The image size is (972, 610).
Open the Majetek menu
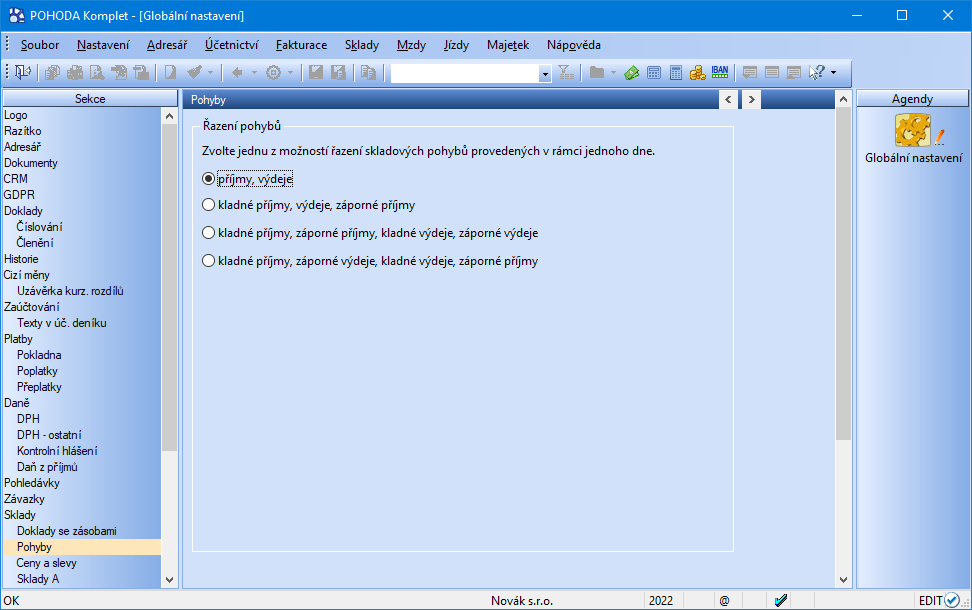click(x=508, y=45)
